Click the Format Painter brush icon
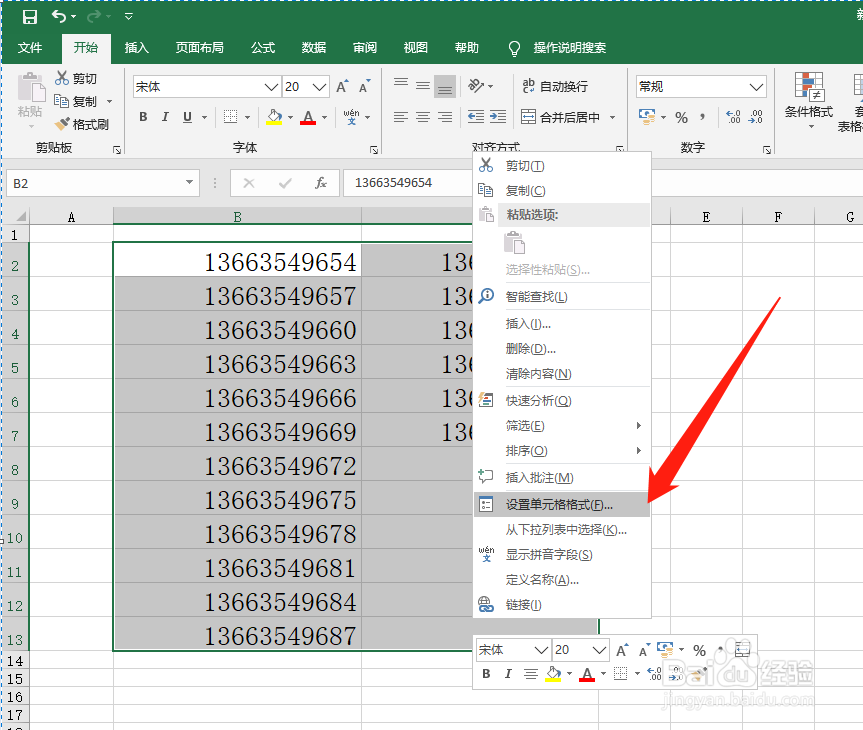Viewport: 863px width, 730px height. coord(62,124)
